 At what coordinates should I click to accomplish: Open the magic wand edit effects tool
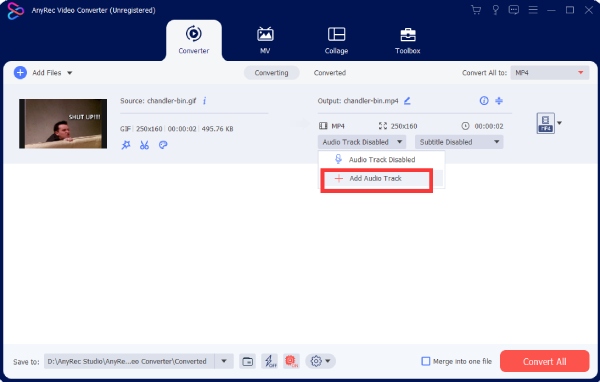pyautogui.click(x=126, y=145)
